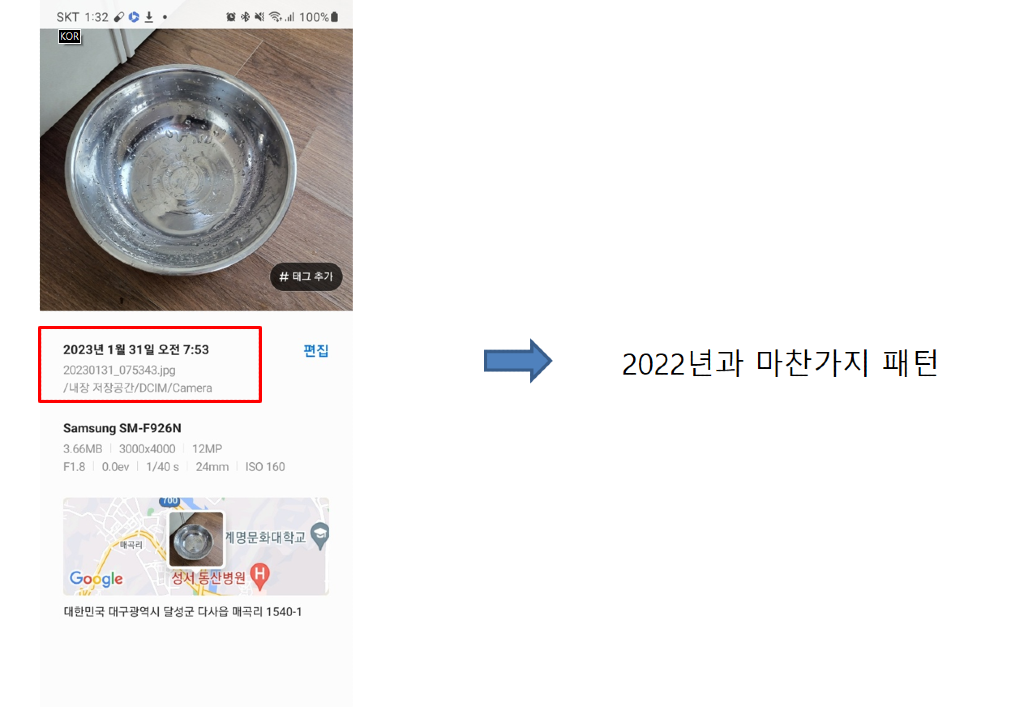Click the Samsung SM-F926N device label
1024x707 pixels.
coord(122,428)
